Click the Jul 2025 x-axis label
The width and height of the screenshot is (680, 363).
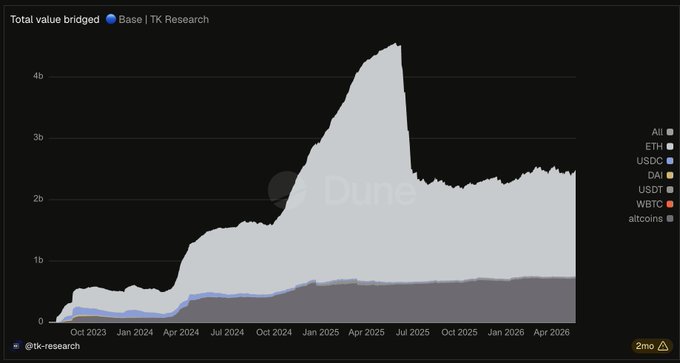pos(412,332)
